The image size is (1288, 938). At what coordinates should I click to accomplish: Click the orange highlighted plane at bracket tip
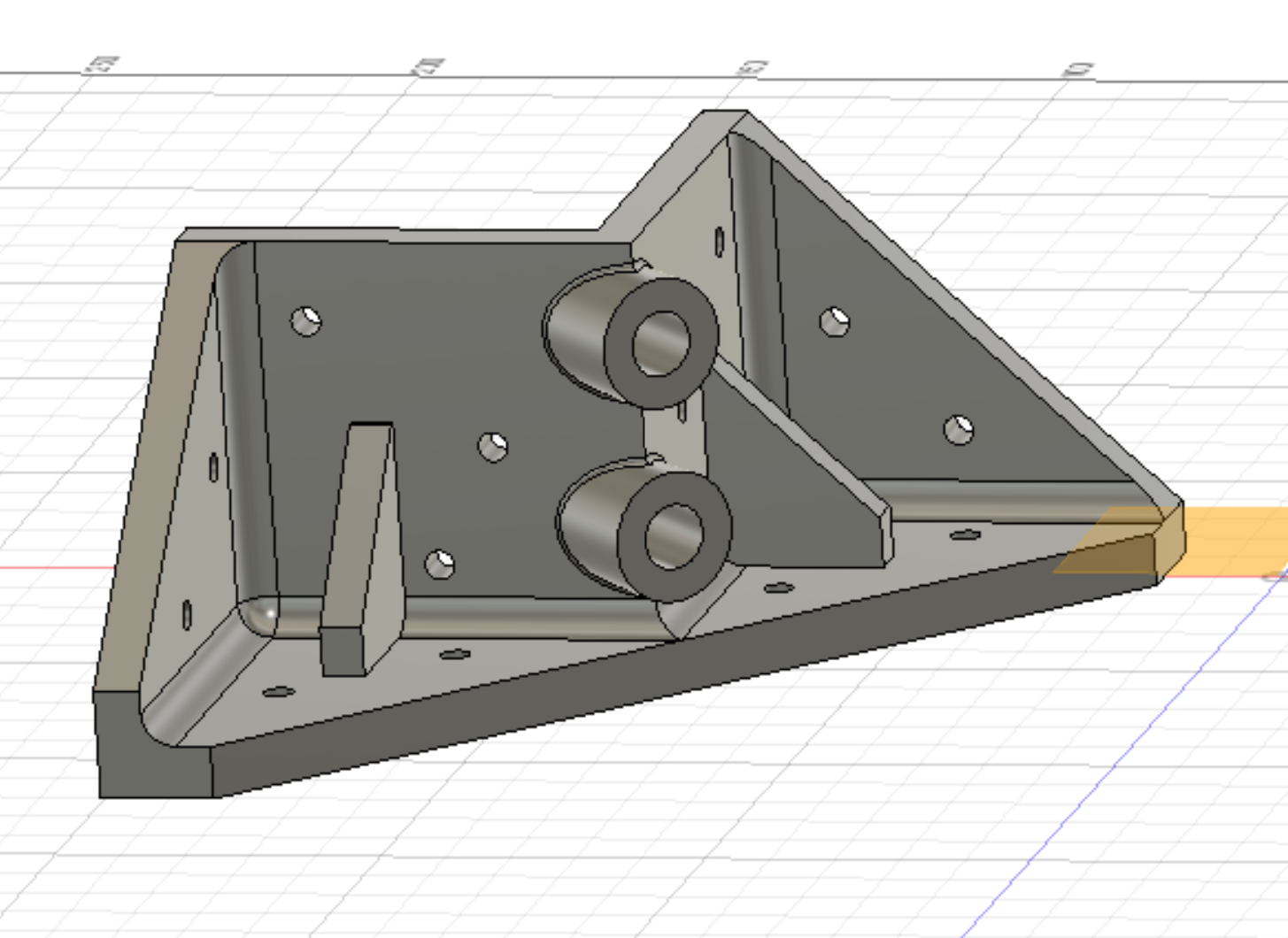tap(1170, 540)
